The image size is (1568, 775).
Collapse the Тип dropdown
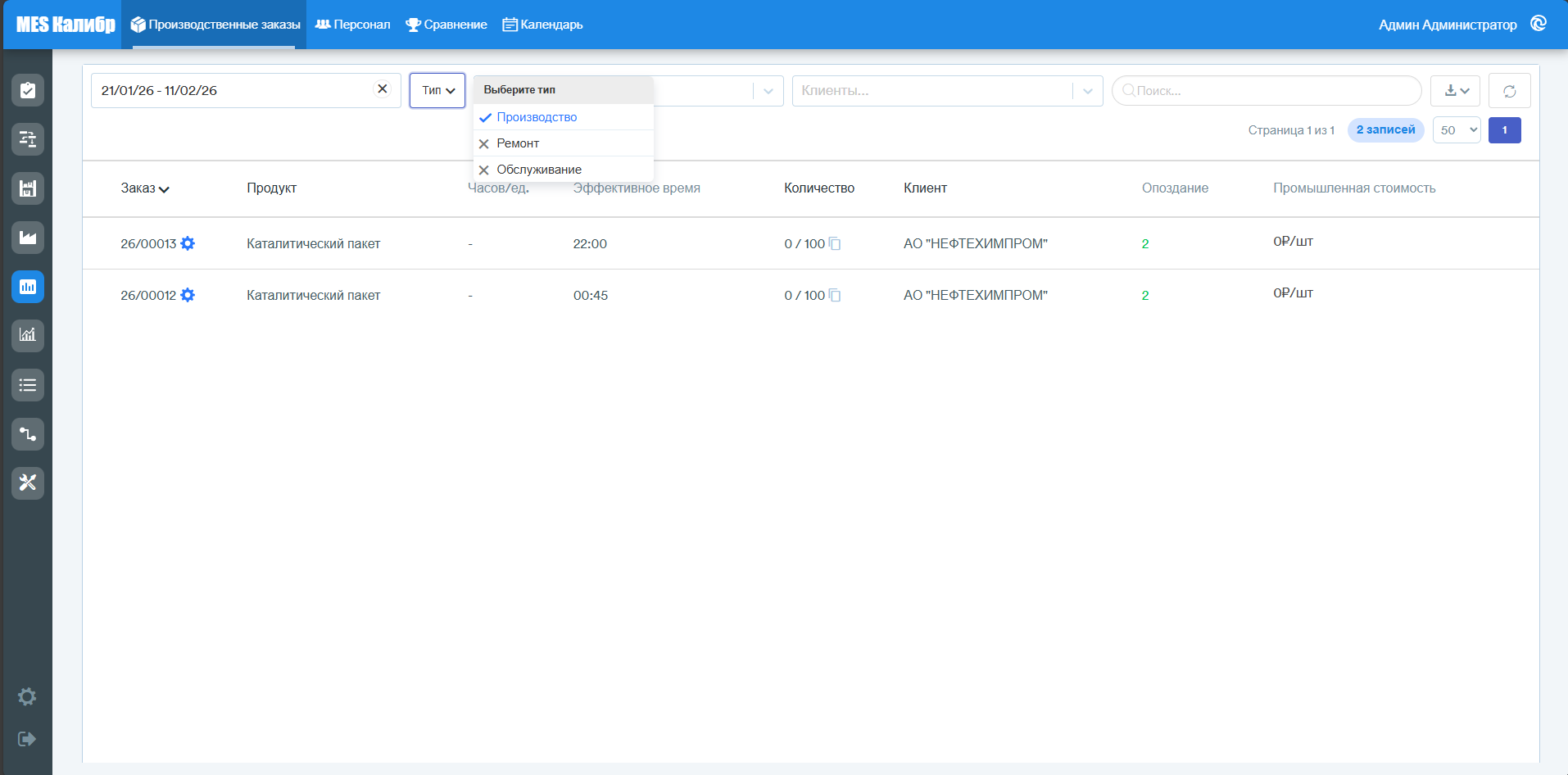[x=437, y=90]
